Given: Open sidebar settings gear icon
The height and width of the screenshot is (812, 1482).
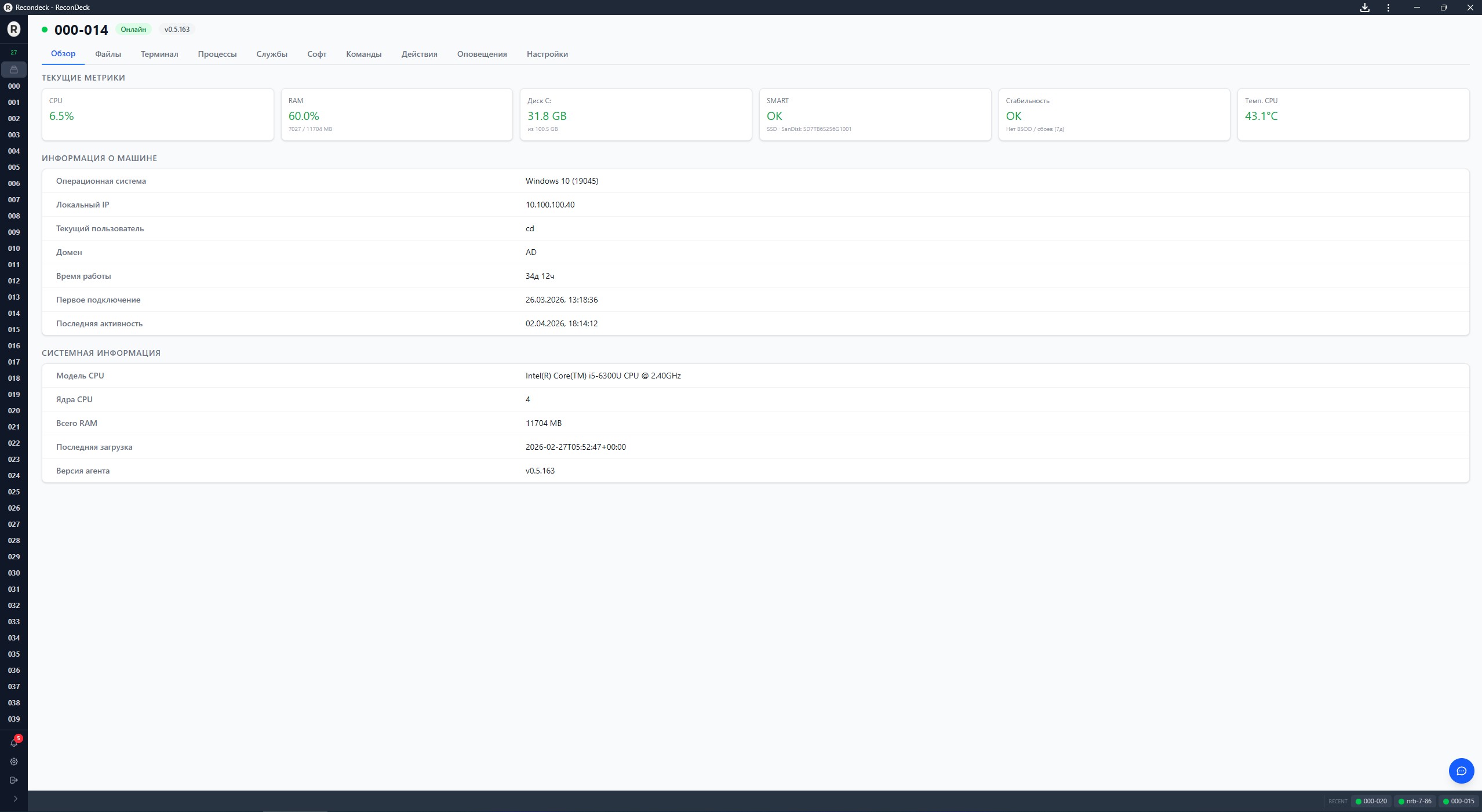Looking at the screenshot, I should click(14, 762).
